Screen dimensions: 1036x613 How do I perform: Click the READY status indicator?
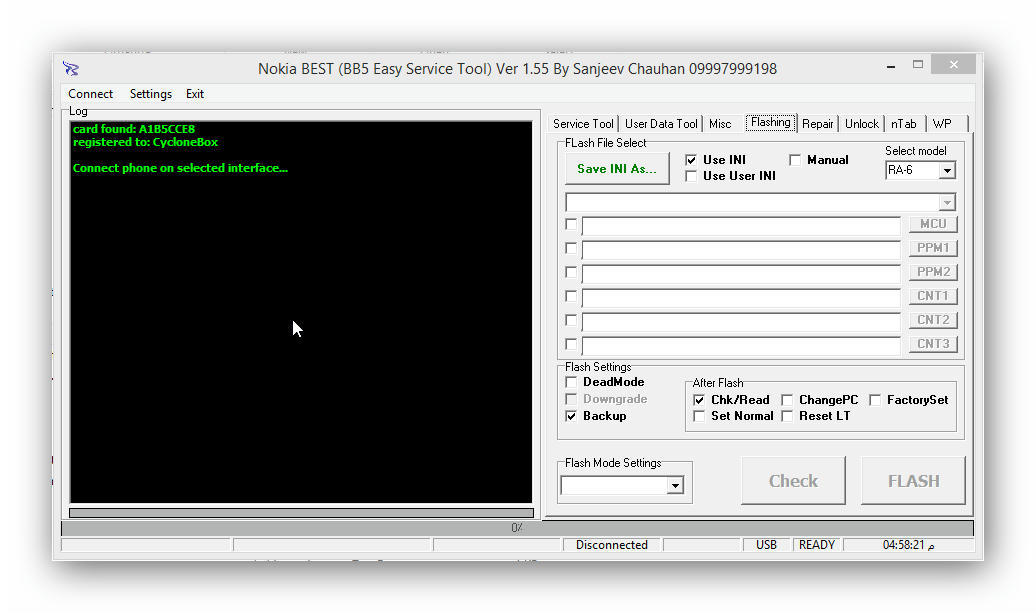[817, 545]
